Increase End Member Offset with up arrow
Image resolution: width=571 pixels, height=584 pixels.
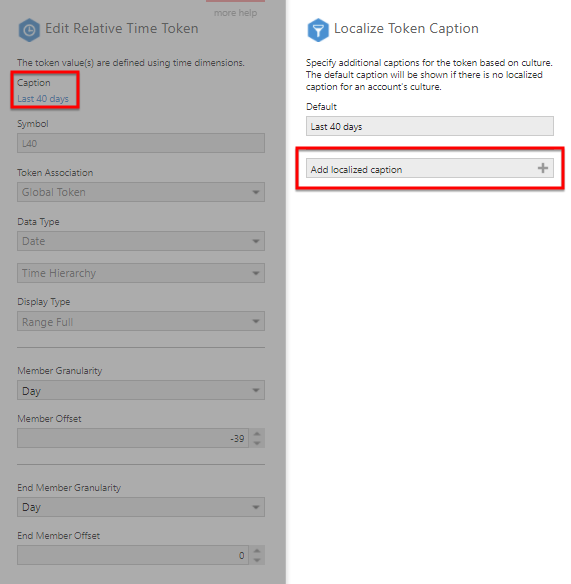click(x=257, y=550)
